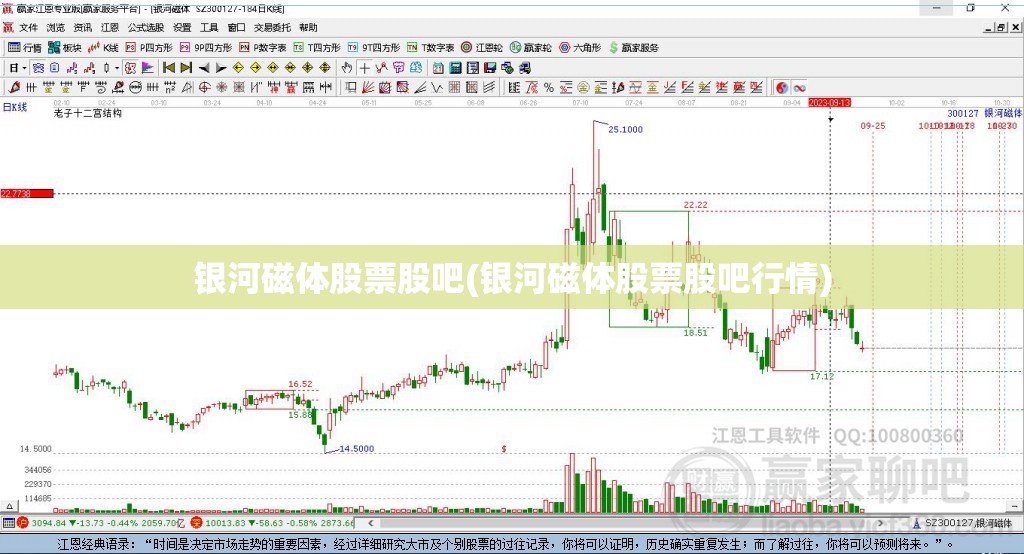Open the 帮助 menu

[x=308, y=27]
